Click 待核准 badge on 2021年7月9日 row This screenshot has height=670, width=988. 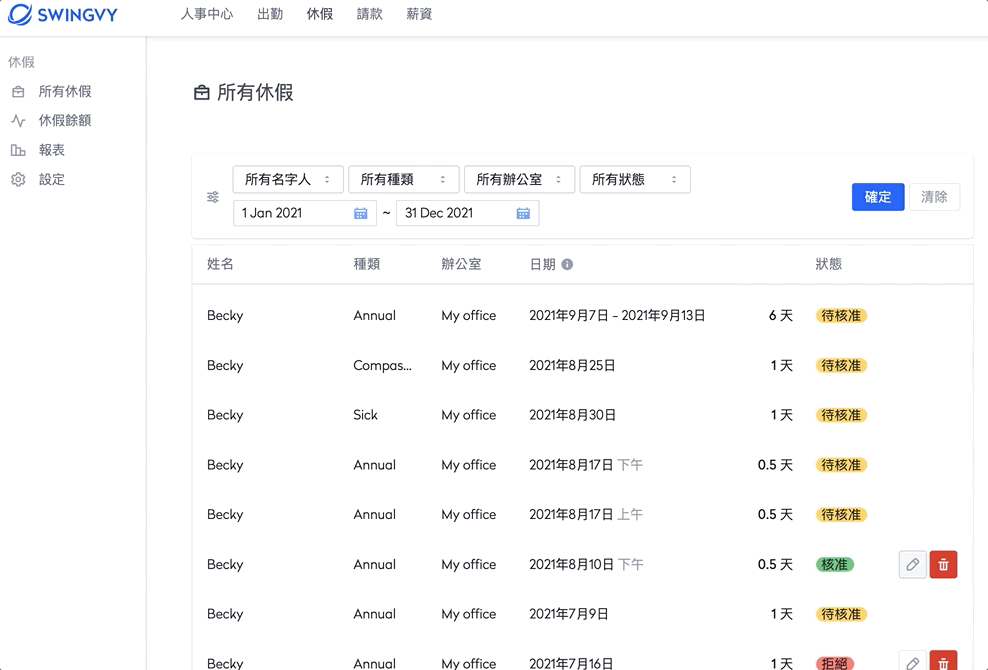[841, 615]
